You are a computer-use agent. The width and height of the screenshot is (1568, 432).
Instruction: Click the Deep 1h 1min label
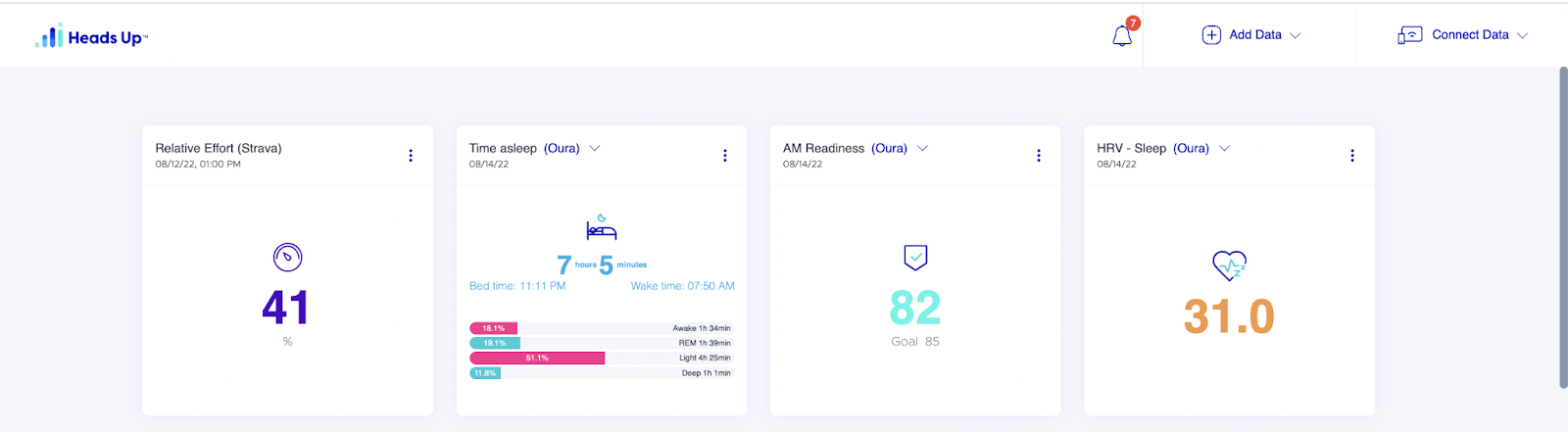click(707, 373)
